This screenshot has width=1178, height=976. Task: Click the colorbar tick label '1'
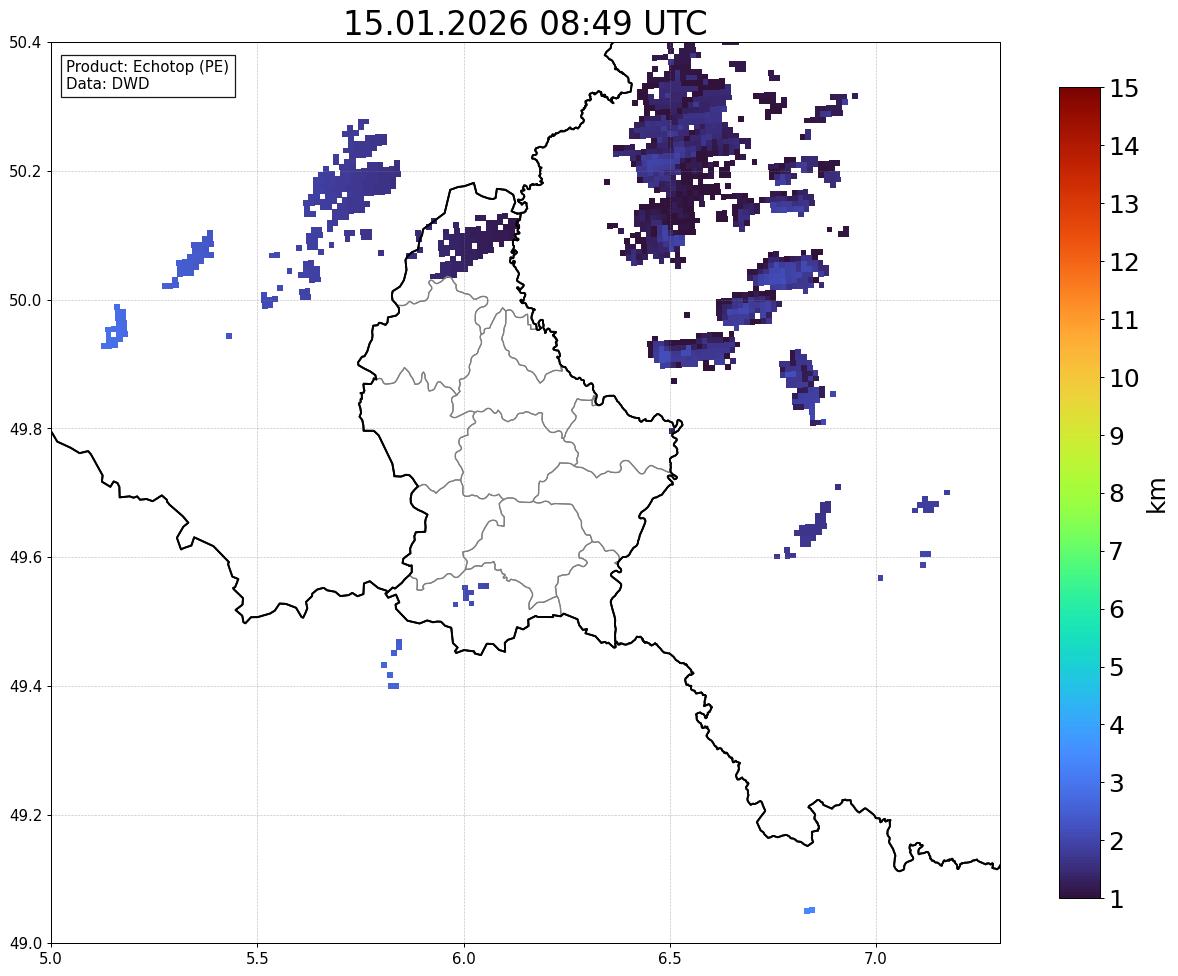(x=1117, y=899)
